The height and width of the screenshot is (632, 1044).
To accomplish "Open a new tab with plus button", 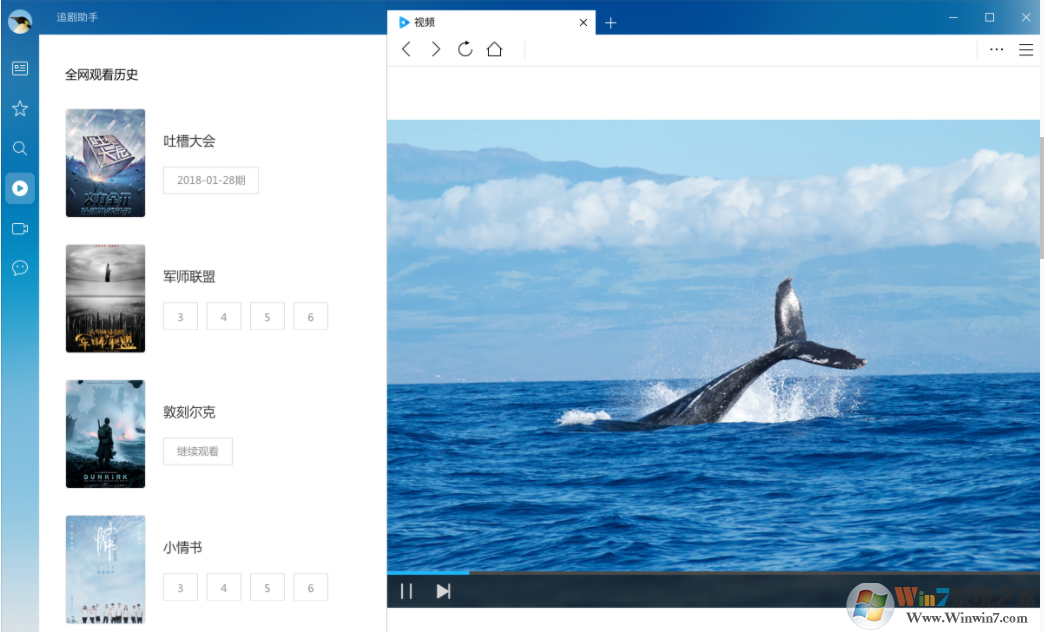I will (611, 23).
